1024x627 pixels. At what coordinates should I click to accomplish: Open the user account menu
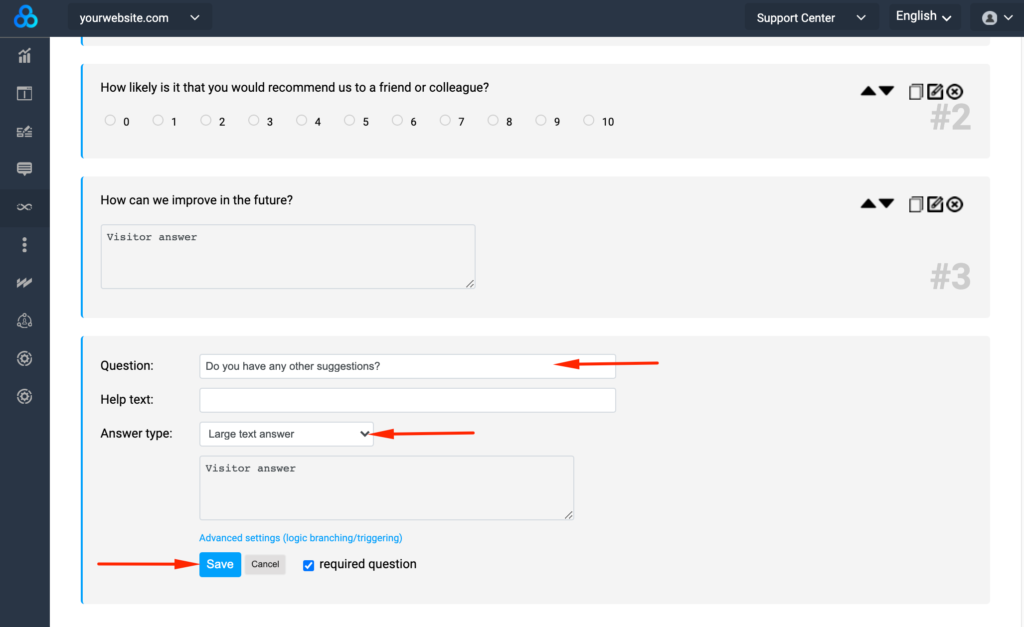(996, 18)
